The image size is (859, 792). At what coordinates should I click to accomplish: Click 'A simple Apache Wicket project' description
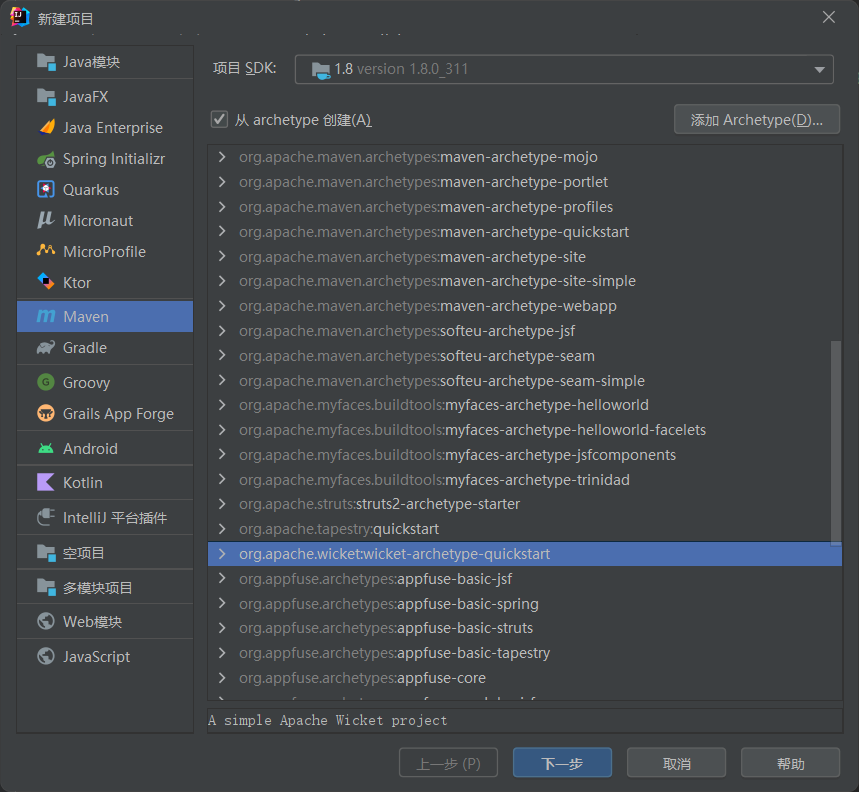(x=328, y=720)
